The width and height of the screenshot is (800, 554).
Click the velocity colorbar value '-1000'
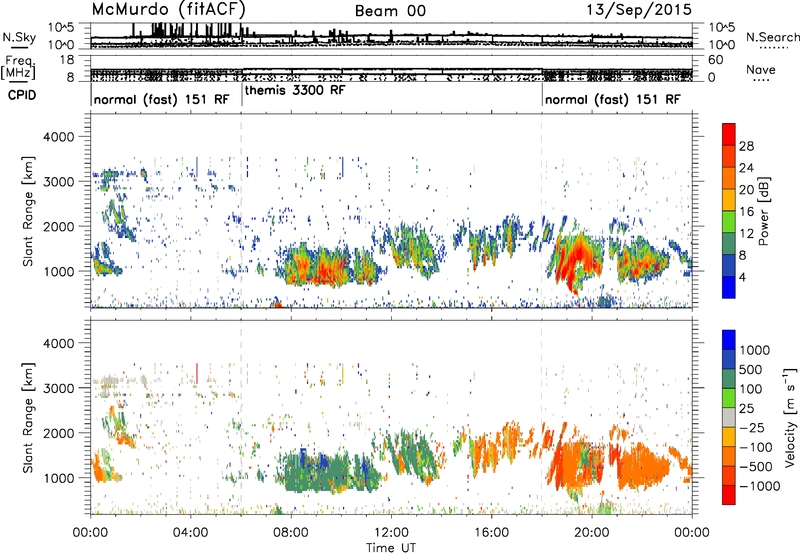click(760, 486)
